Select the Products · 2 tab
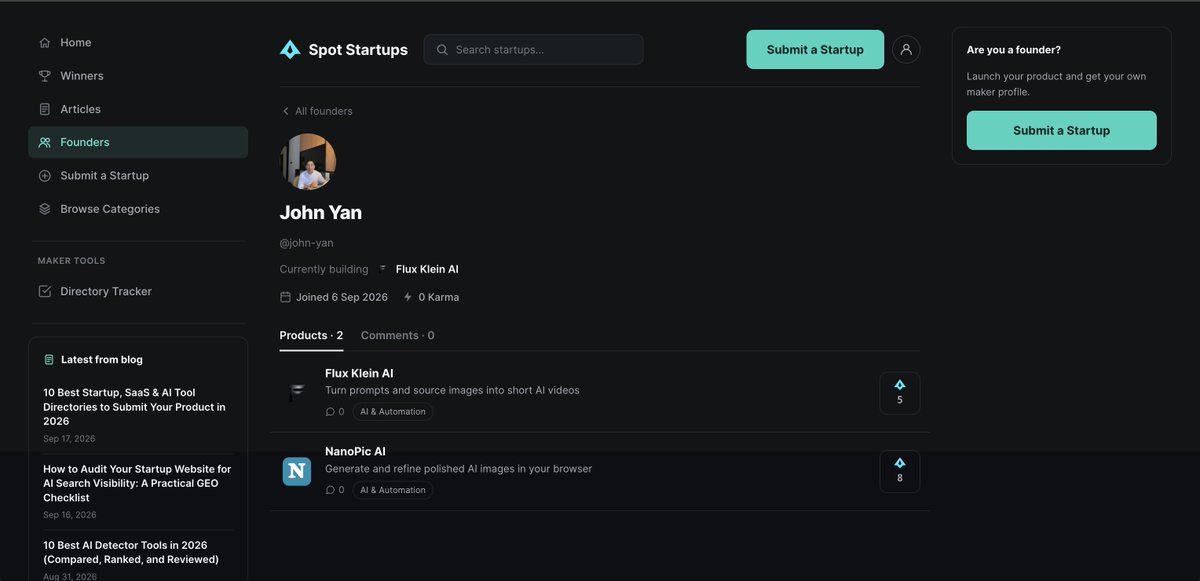1200x581 pixels. [x=311, y=335]
